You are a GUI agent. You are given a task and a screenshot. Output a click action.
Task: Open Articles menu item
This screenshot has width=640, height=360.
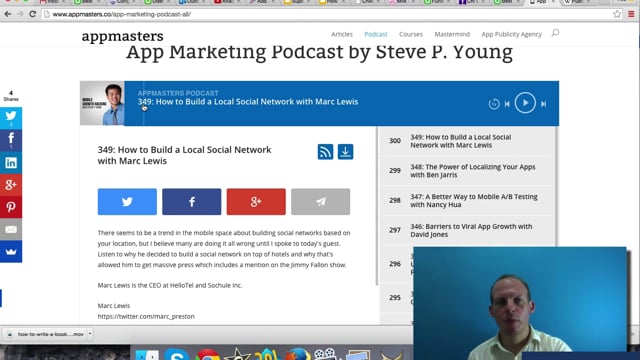(342, 34)
